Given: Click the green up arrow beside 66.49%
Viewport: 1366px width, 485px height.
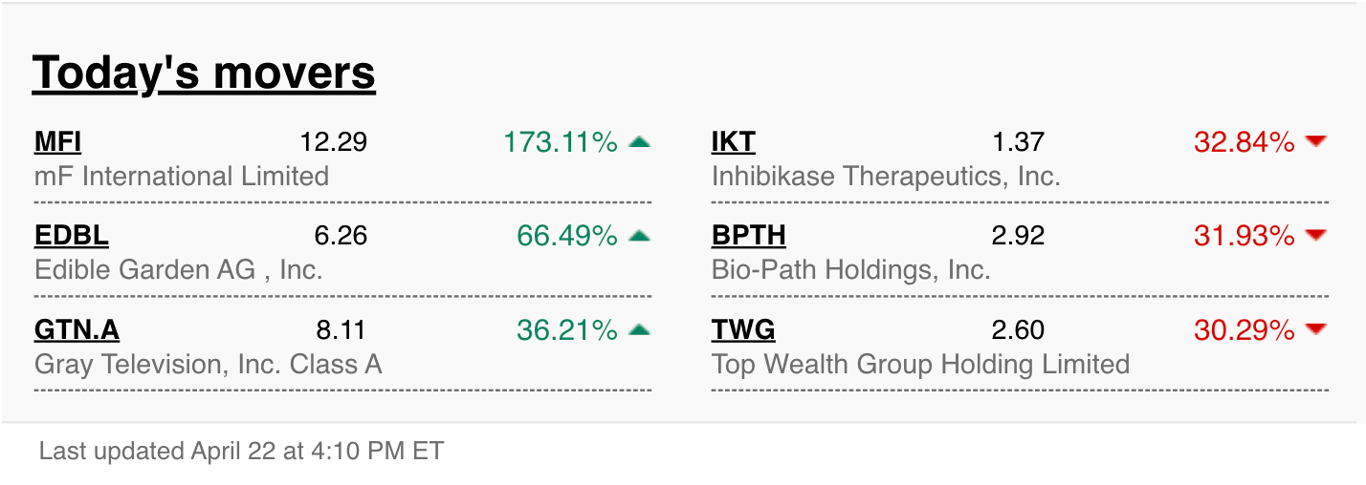Looking at the screenshot, I should [640, 236].
